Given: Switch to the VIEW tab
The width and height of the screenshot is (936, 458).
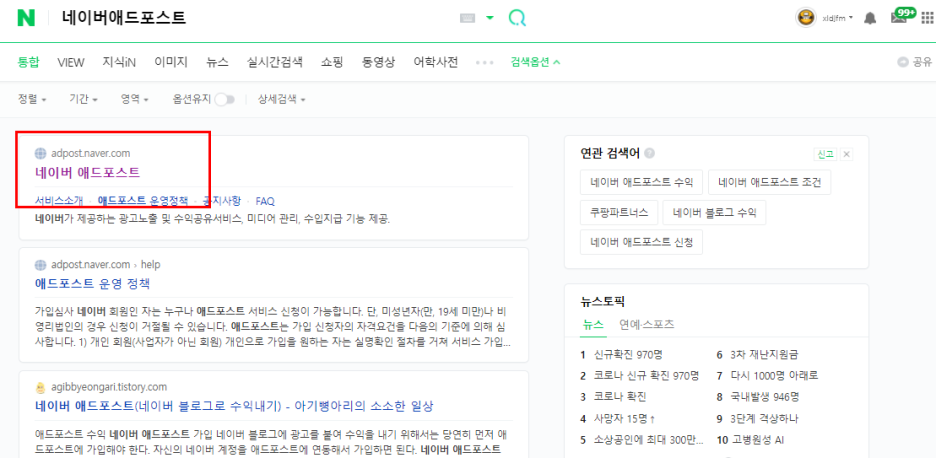Looking at the screenshot, I should tap(71, 62).
